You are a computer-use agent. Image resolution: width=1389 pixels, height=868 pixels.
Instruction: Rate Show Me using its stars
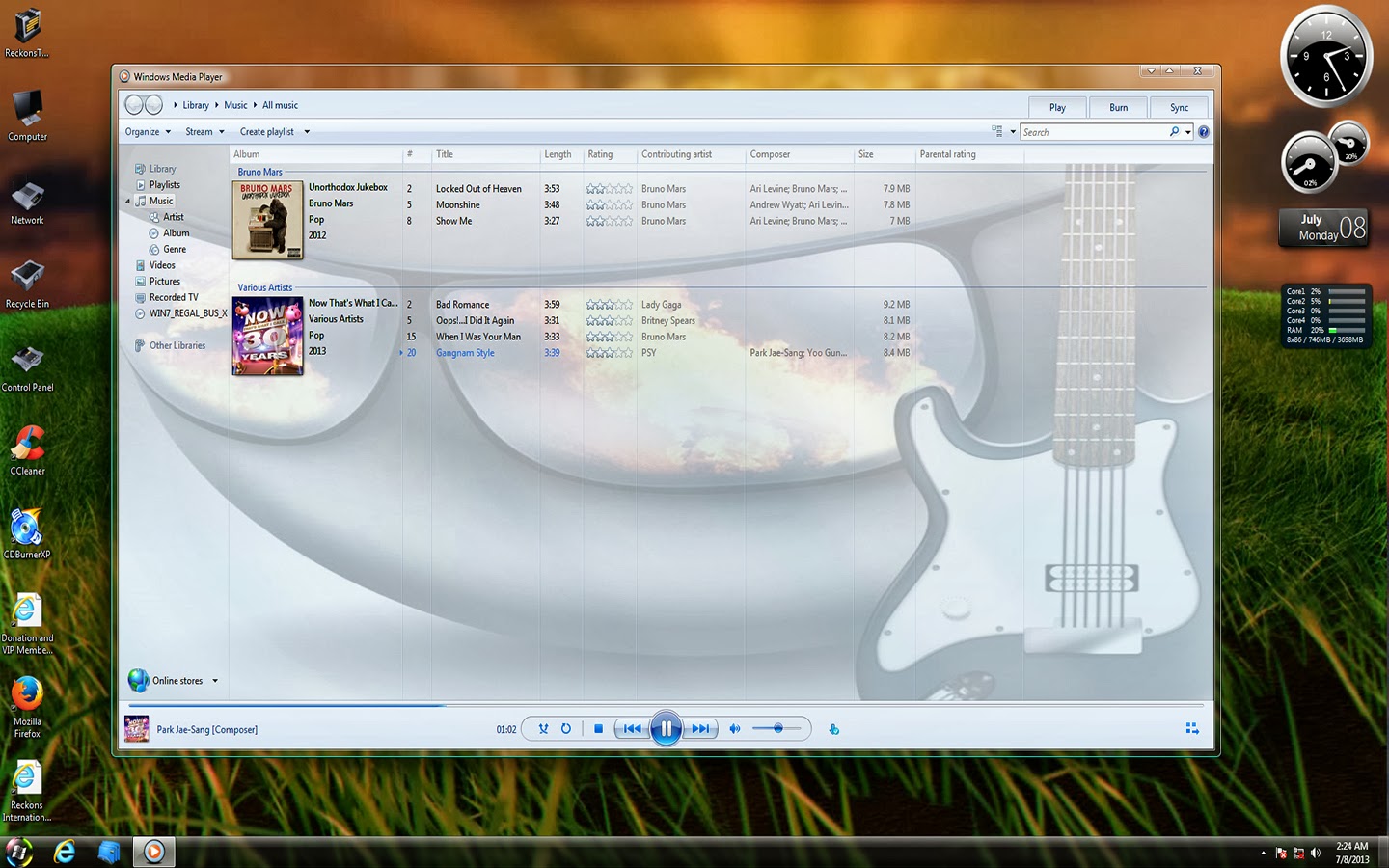coord(610,221)
